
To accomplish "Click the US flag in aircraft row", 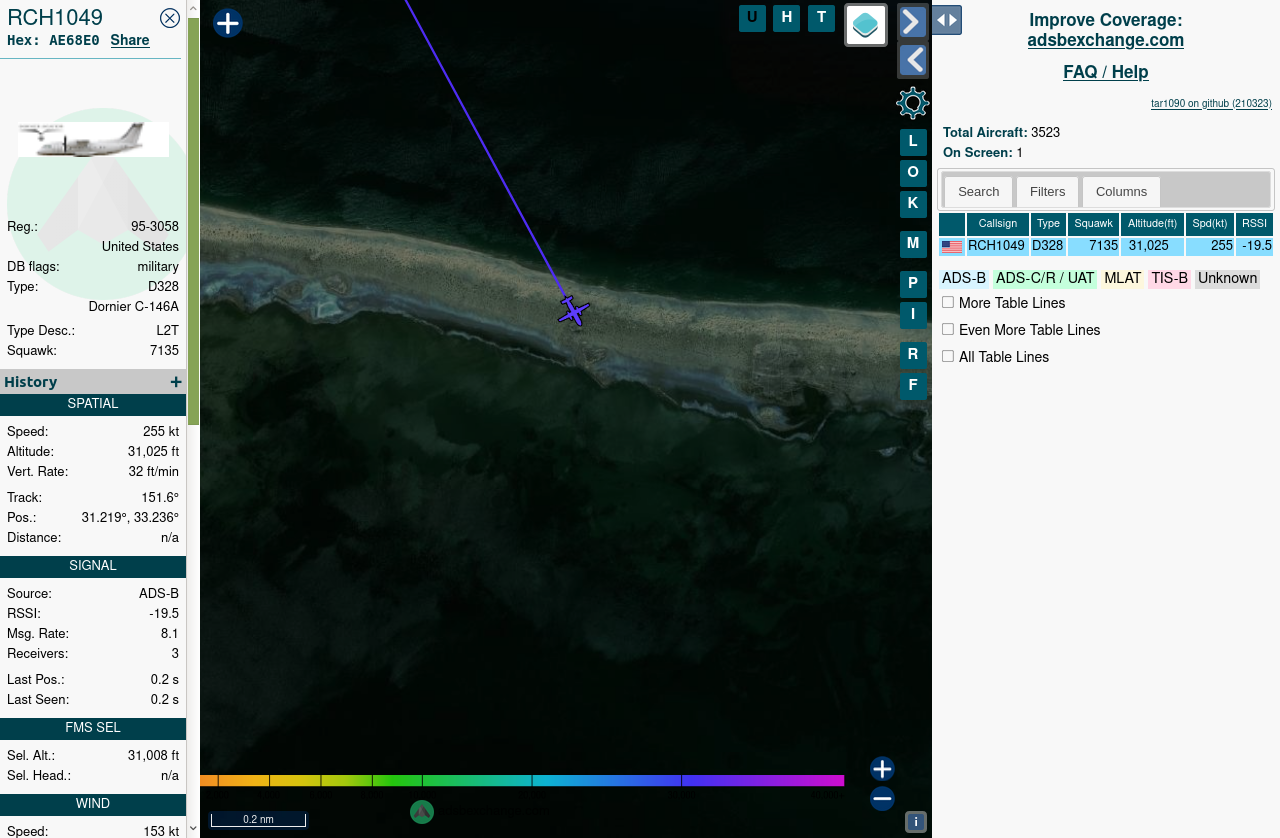I will click(x=952, y=246).
